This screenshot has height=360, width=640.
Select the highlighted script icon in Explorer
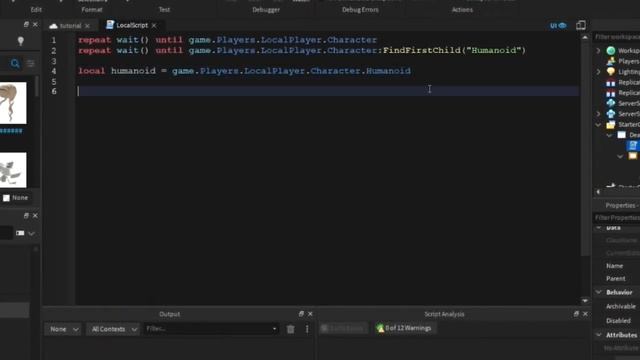click(633, 145)
